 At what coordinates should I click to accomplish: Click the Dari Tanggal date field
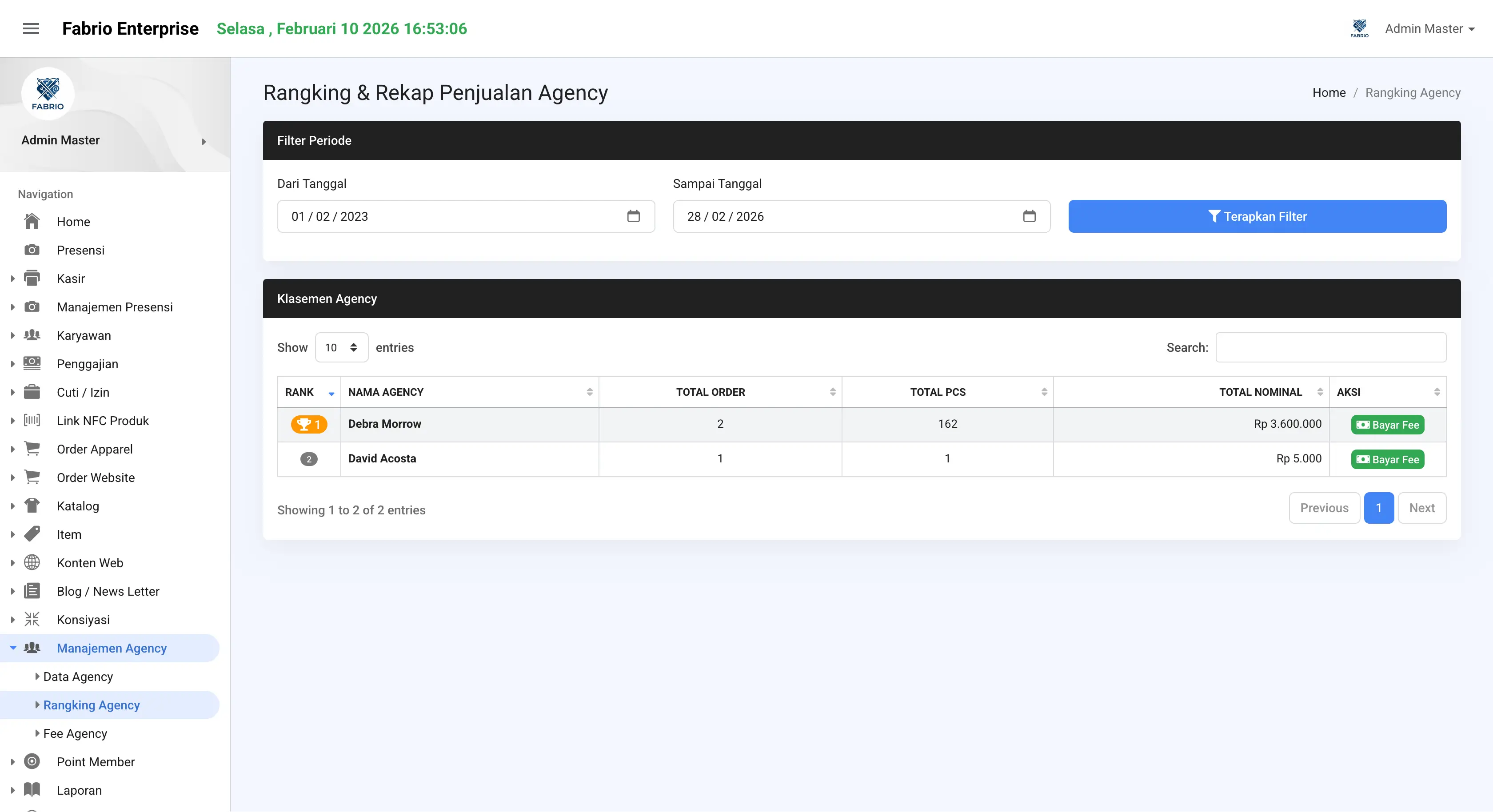click(466, 216)
